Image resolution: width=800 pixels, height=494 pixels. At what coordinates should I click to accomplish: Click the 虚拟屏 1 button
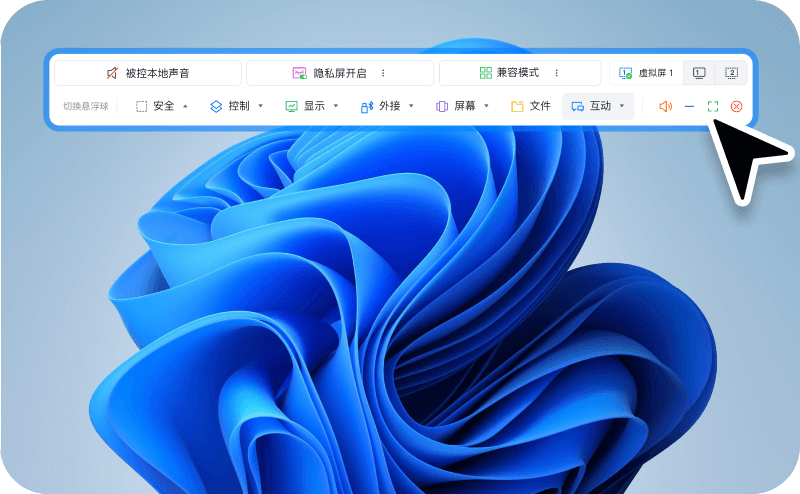tap(646, 73)
